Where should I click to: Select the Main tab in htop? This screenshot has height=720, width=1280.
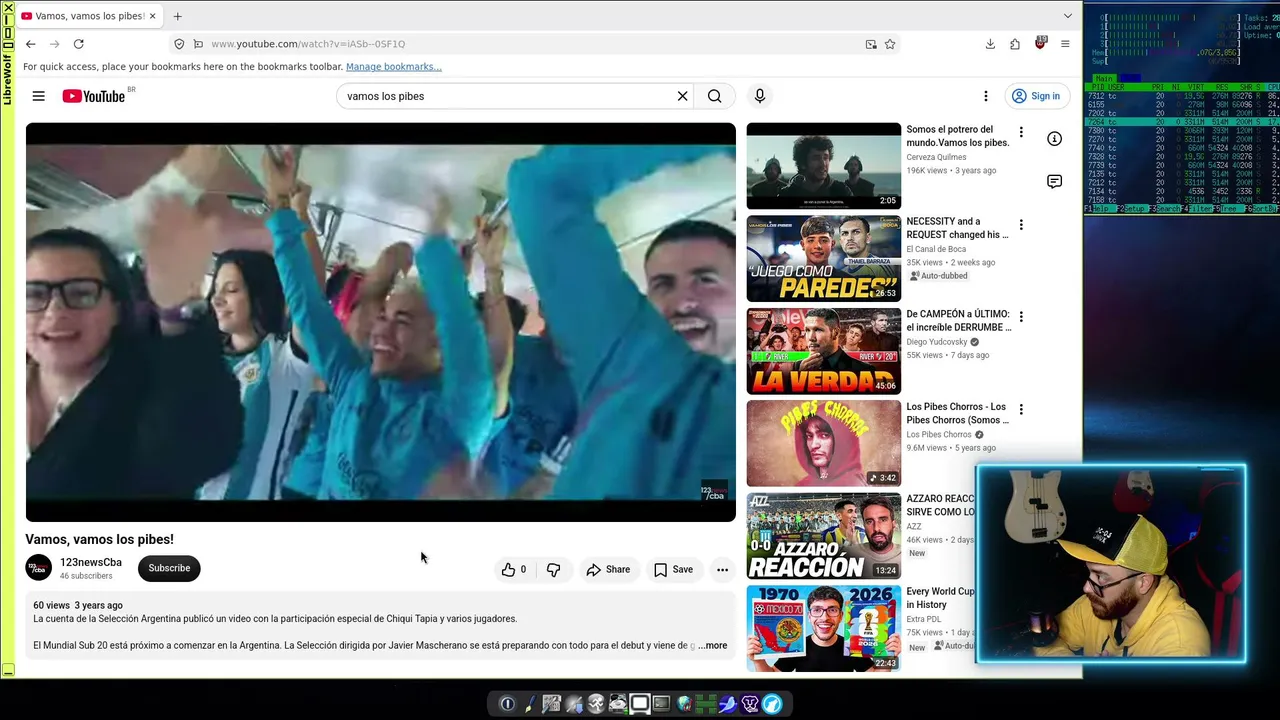click(1104, 78)
